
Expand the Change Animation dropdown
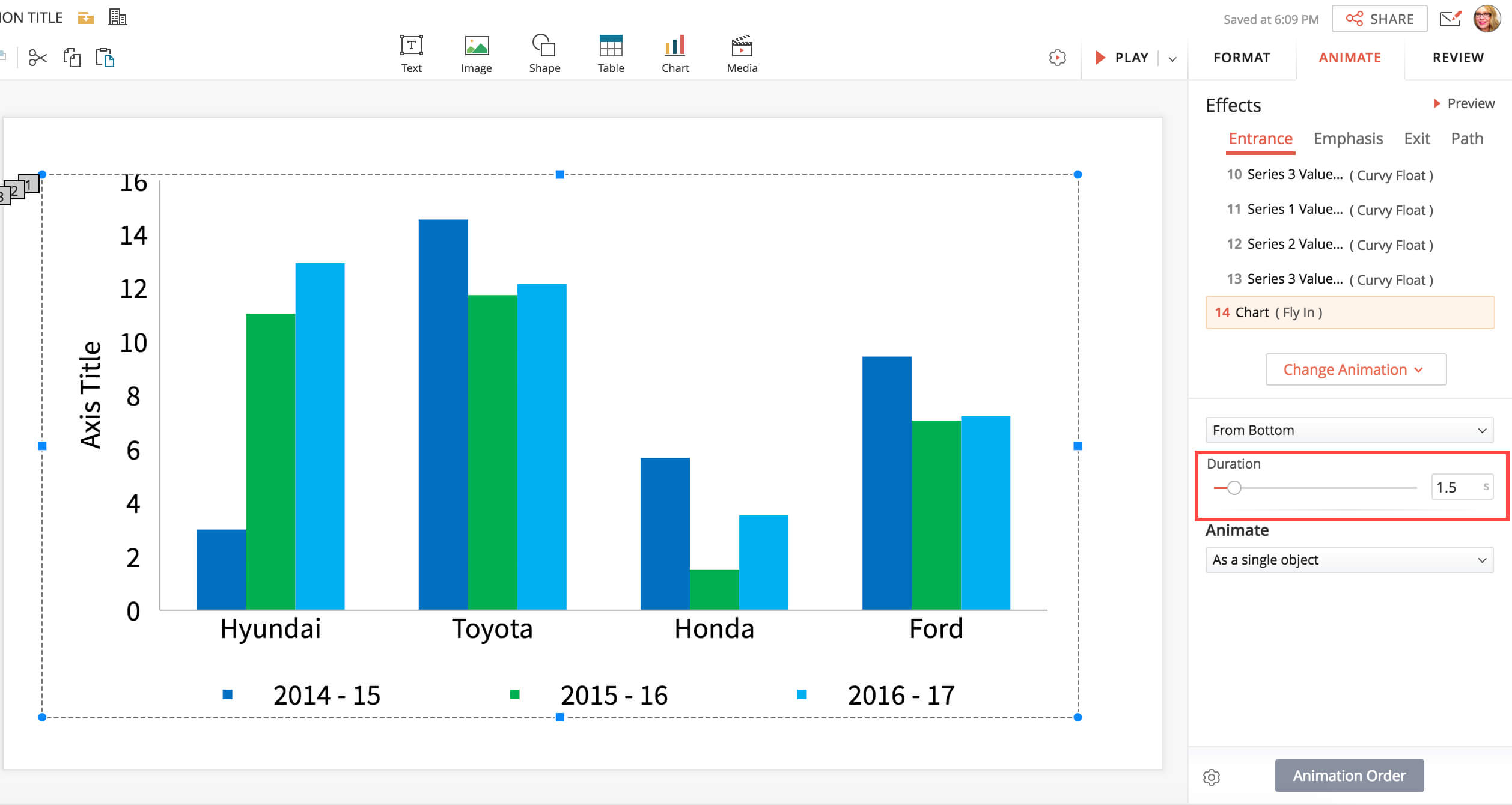pyautogui.click(x=1355, y=369)
